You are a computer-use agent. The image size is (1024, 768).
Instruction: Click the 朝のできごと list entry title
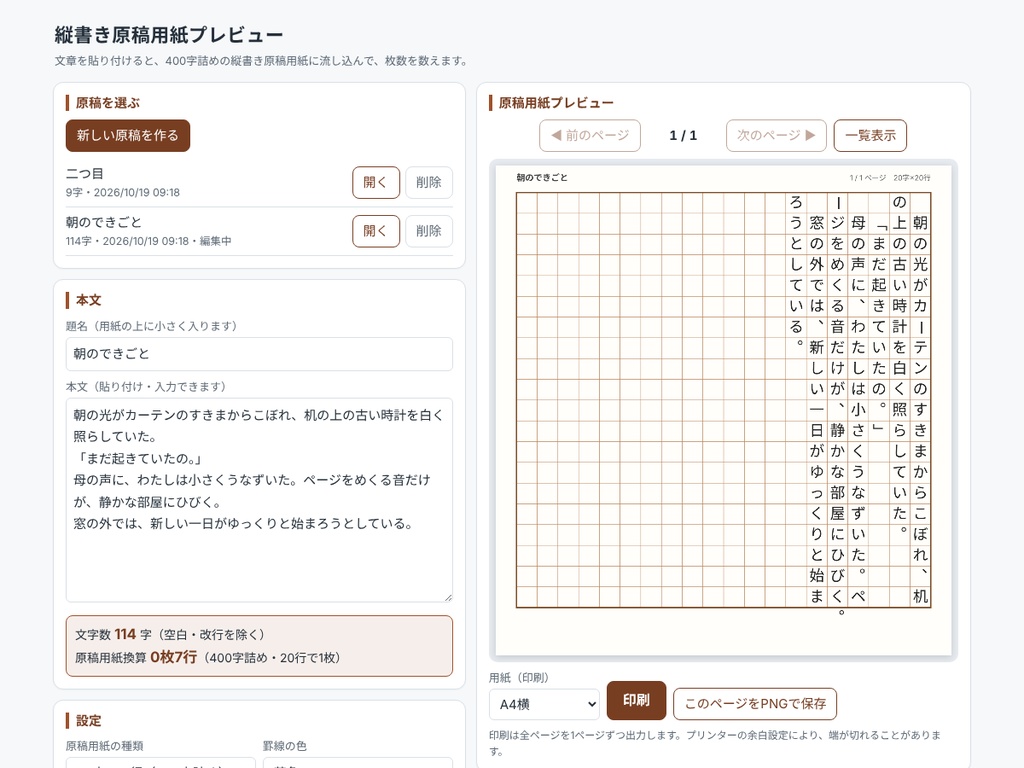click(x=103, y=222)
